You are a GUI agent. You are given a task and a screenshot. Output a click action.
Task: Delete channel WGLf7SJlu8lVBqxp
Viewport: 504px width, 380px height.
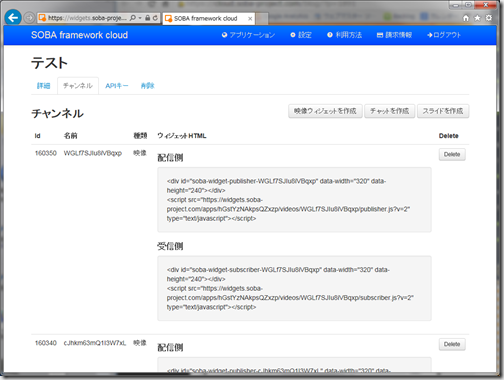452,155
